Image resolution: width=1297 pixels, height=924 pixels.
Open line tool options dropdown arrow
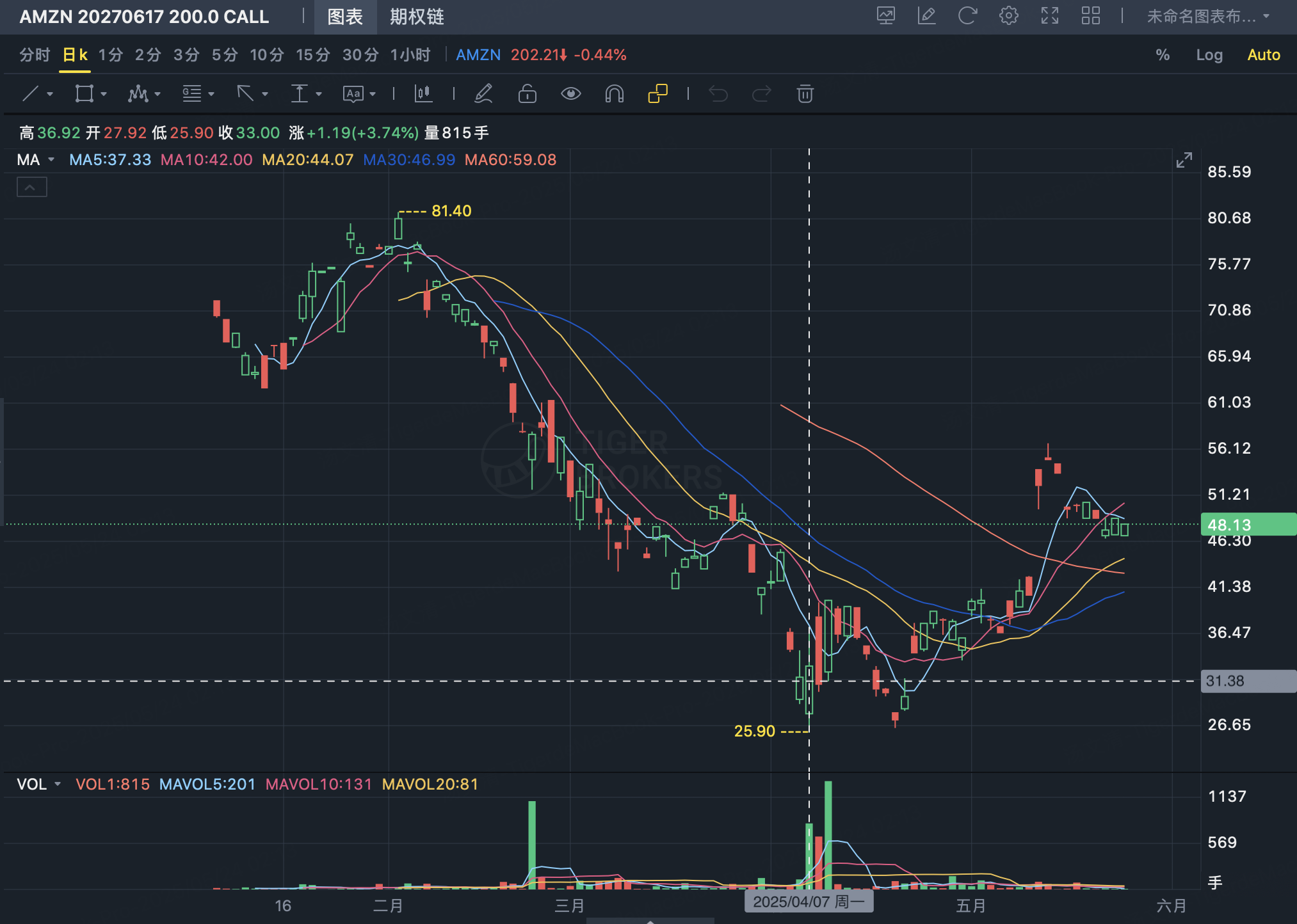pos(50,95)
